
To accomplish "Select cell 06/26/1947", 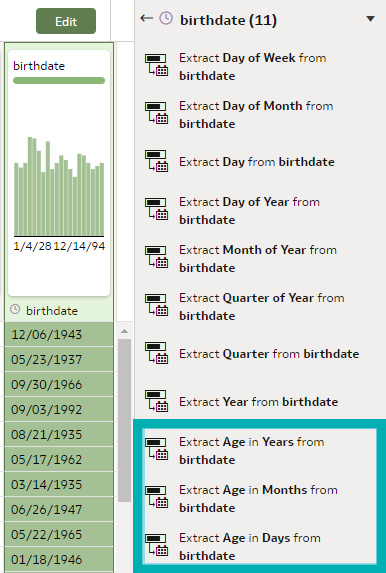I will 59,509.
